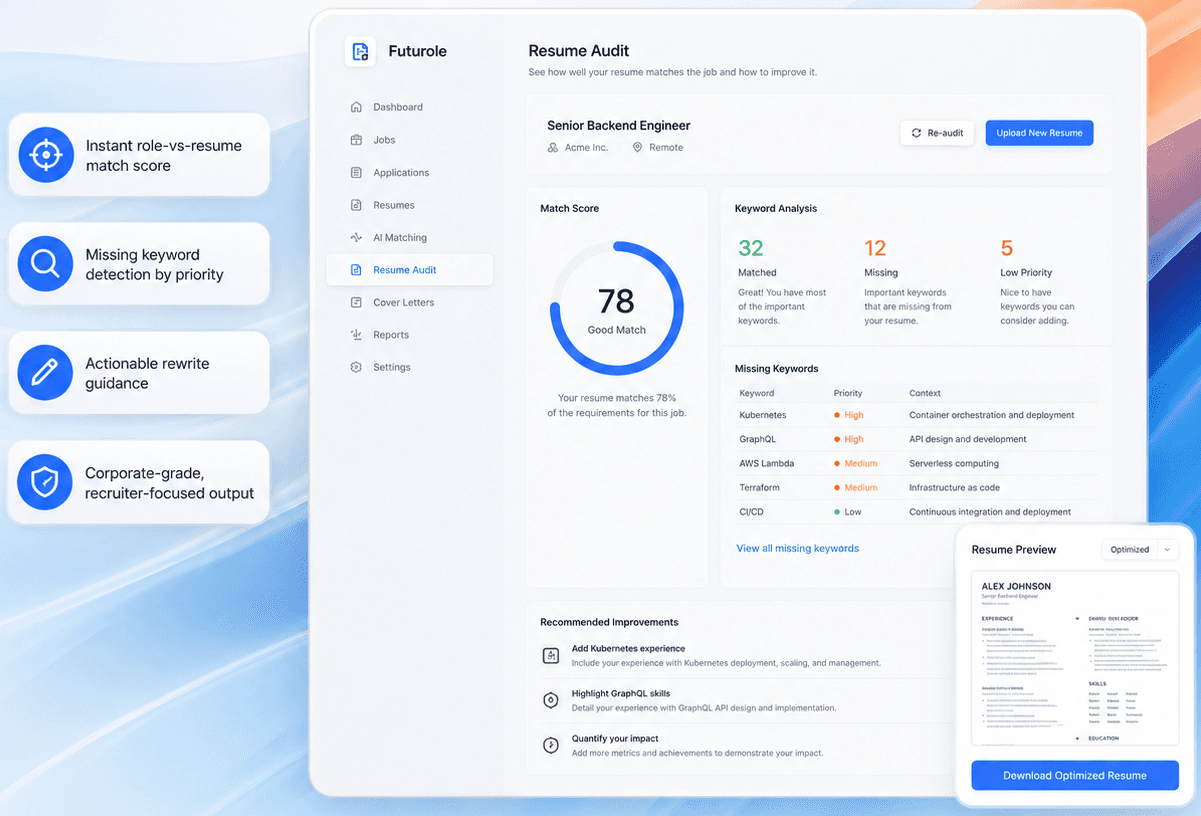Click the Reports chart icon
This screenshot has width=1201, height=816.
tap(356, 335)
